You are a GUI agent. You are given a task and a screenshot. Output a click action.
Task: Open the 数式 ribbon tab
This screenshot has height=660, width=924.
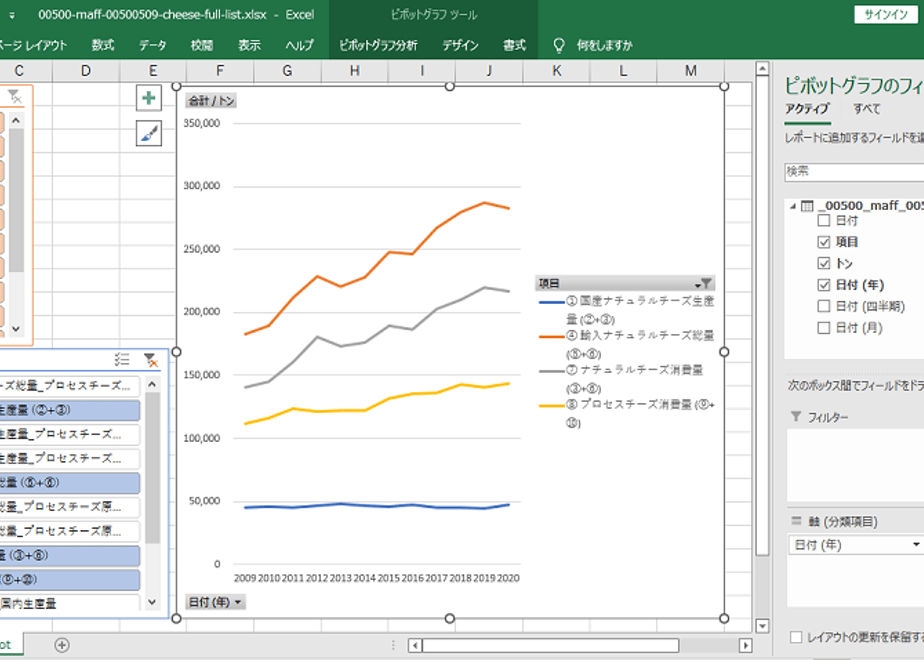coord(103,45)
